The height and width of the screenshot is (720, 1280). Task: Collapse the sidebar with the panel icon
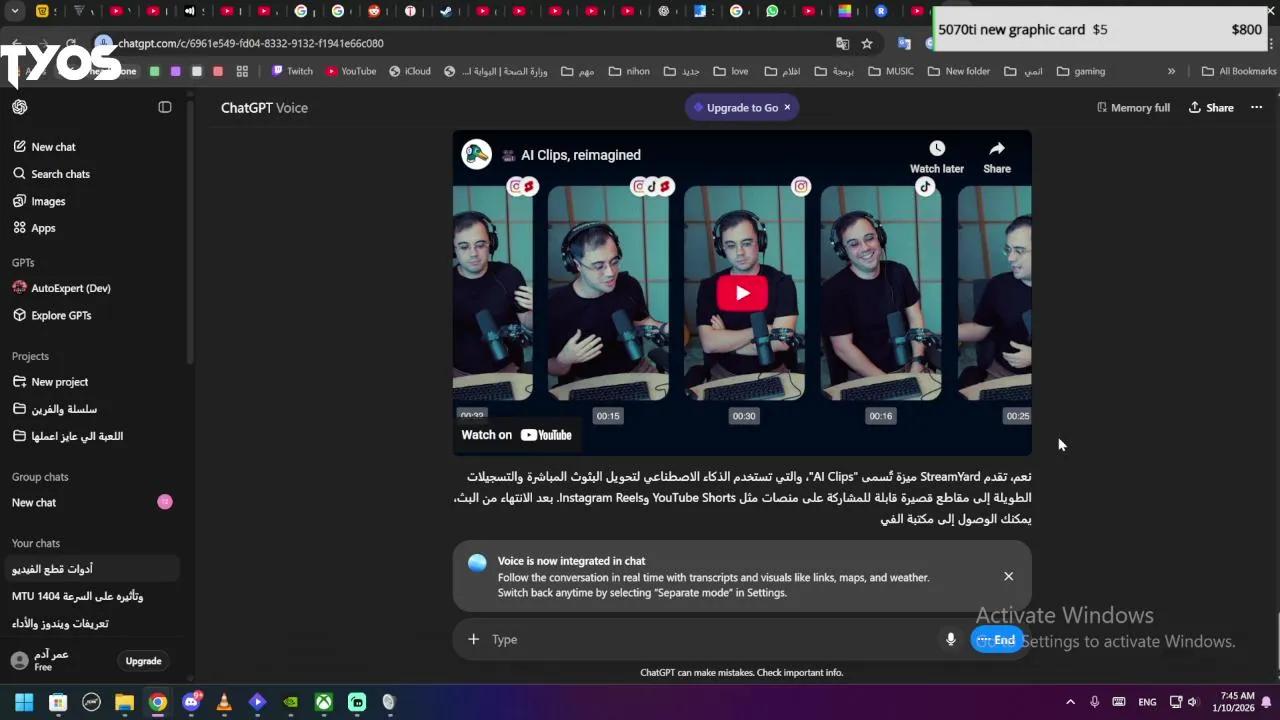pyautogui.click(x=165, y=107)
